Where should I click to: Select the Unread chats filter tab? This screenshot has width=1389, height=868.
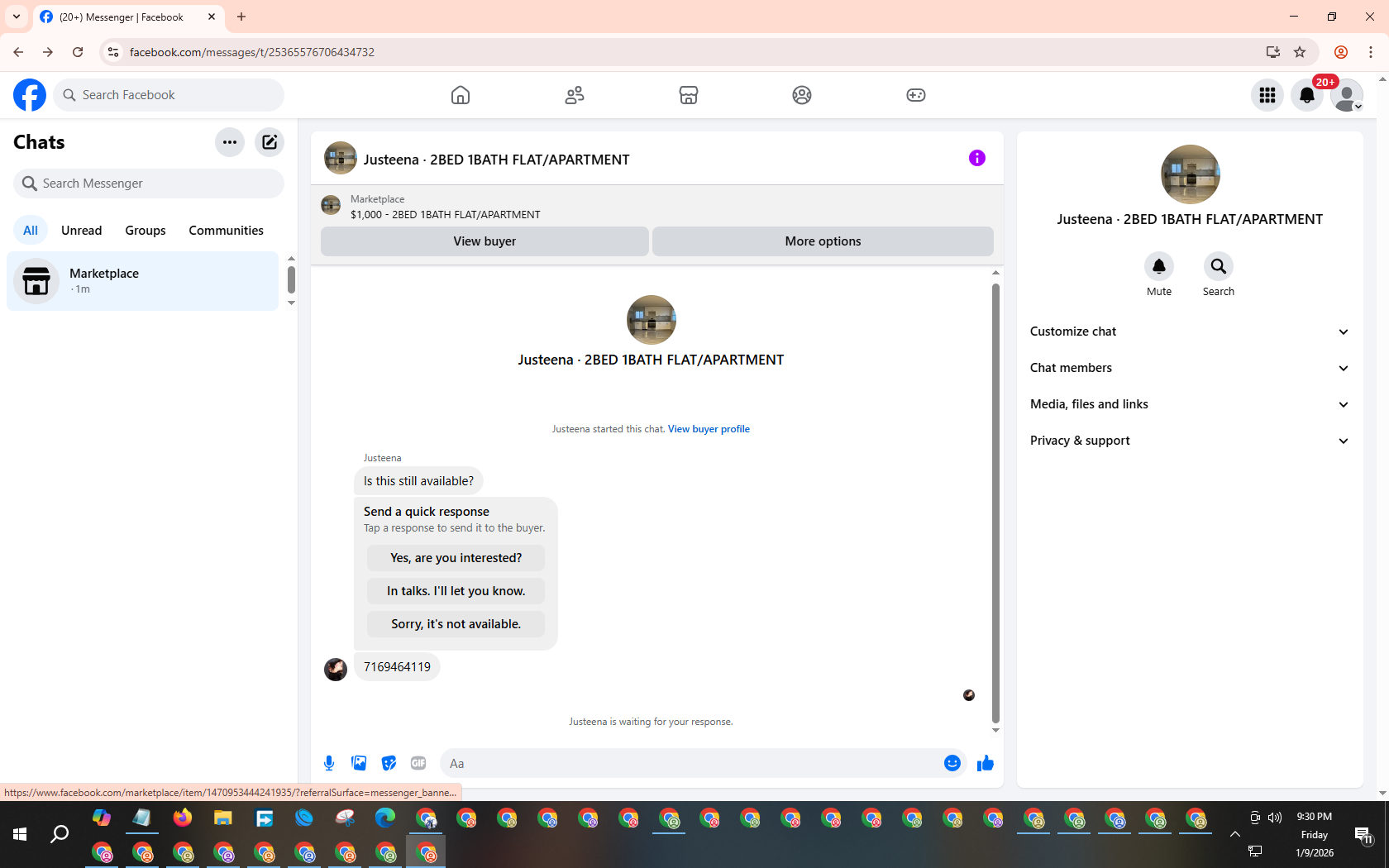point(82,231)
